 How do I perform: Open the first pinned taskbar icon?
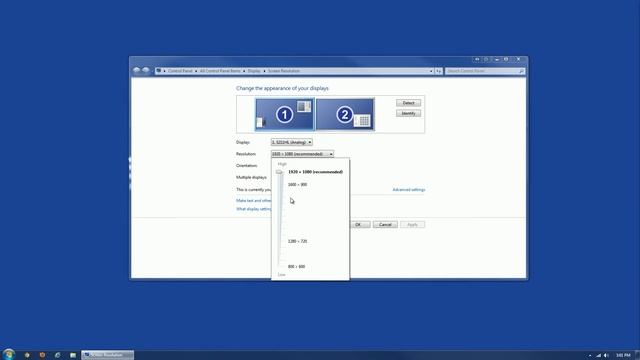pyautogui.click(x=27, y=355)
